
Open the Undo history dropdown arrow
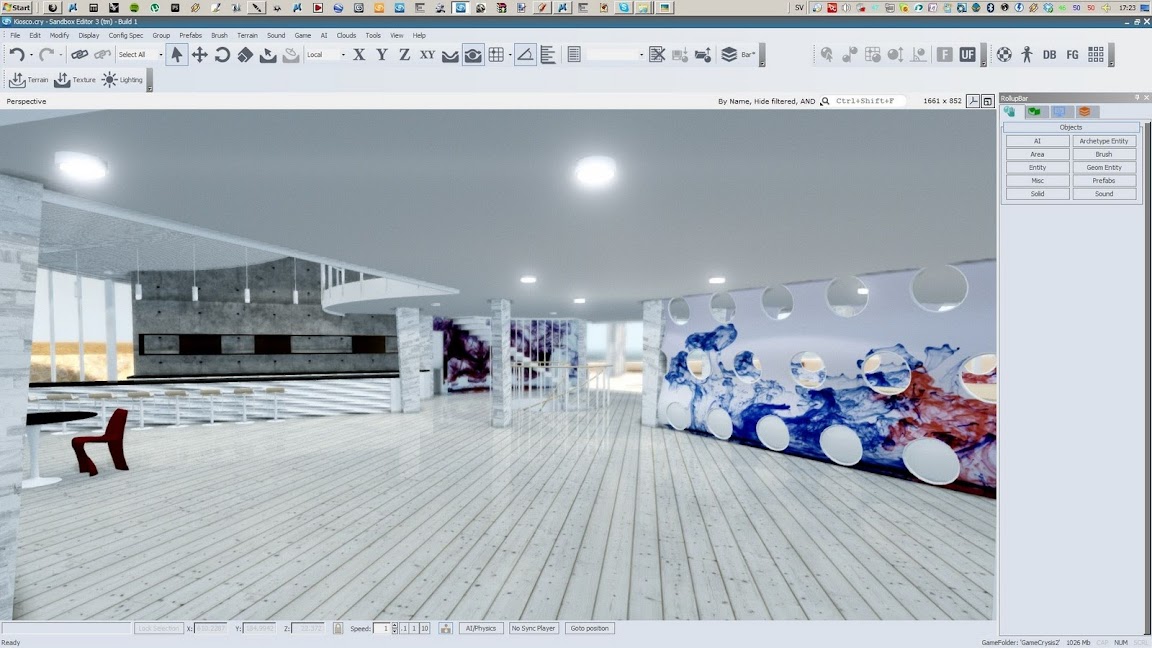pos(31,55)
